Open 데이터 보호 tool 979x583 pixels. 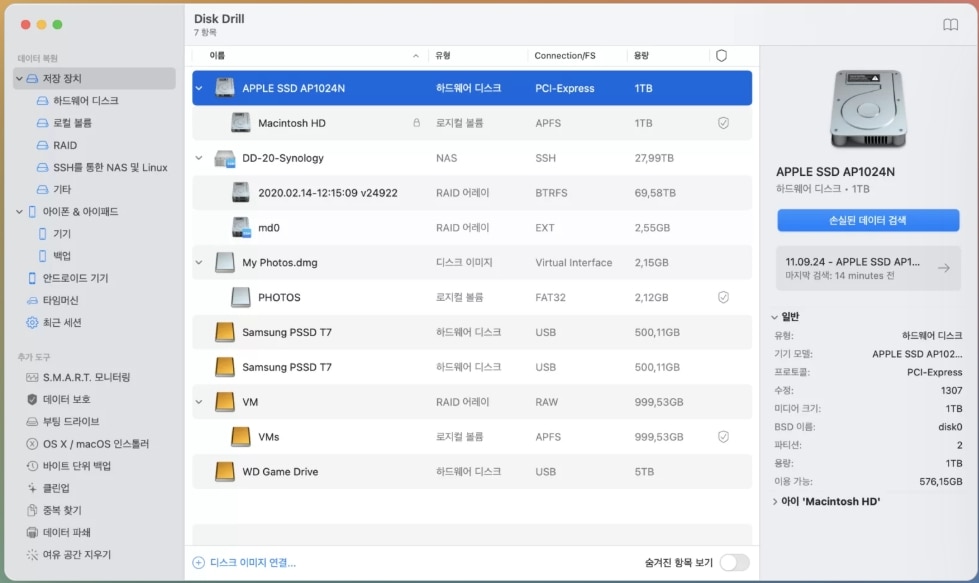58,399
